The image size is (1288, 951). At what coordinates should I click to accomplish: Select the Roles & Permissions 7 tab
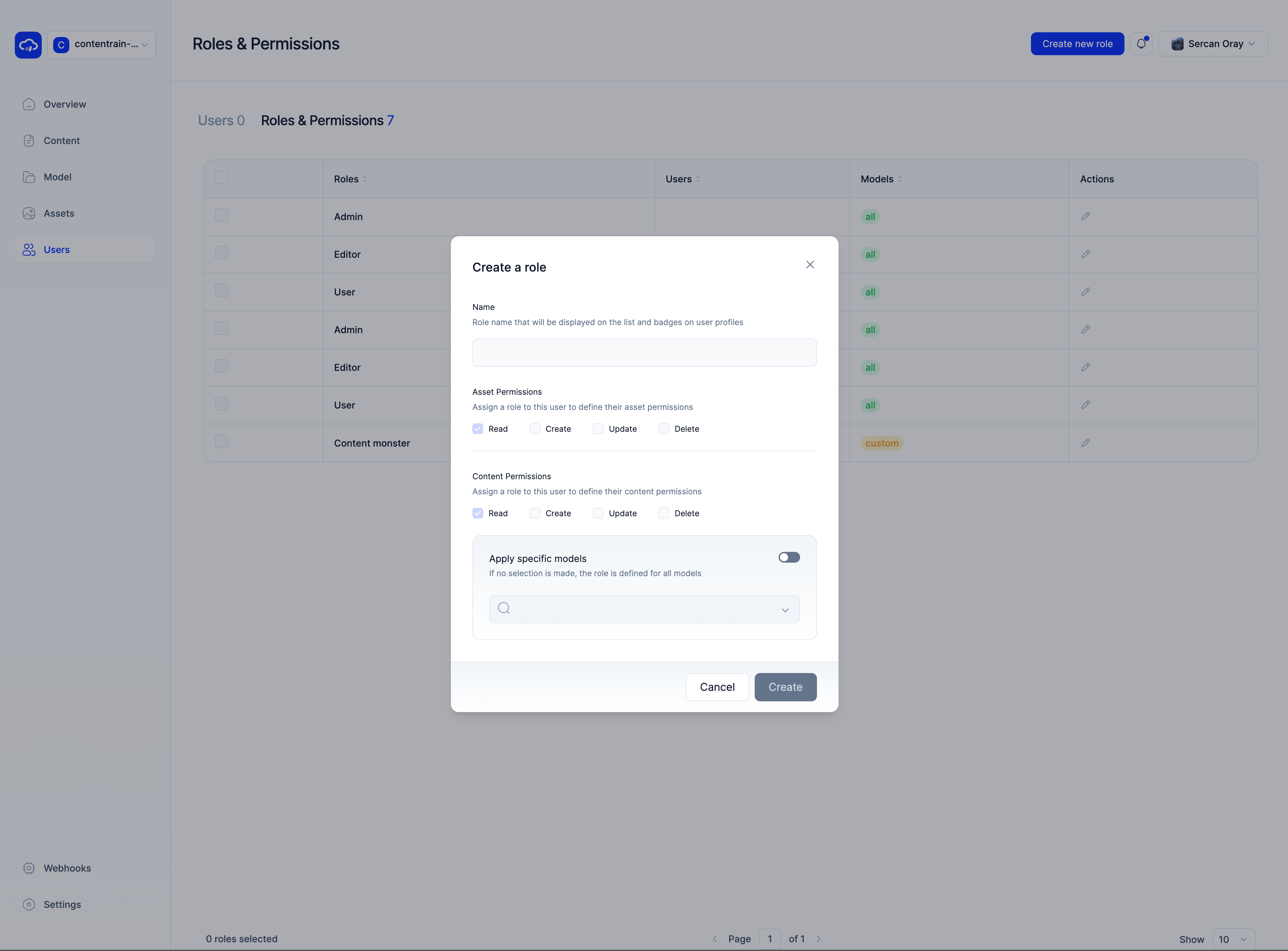pyautogui.click(x=327, y=120)
